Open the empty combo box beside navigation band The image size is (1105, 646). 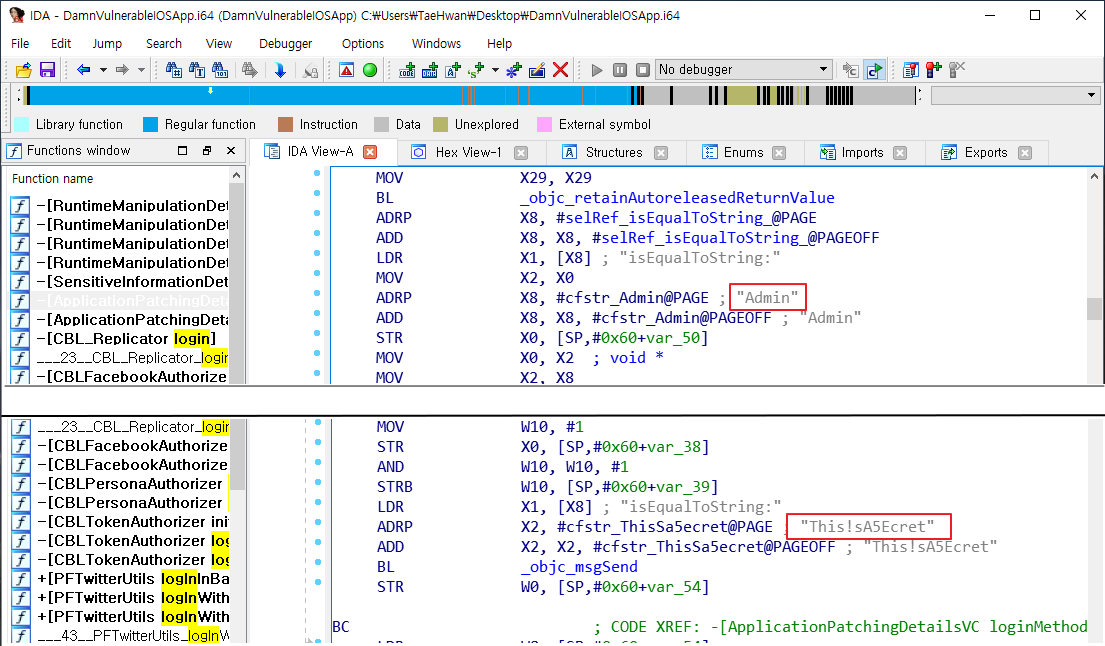coord(1015,95)
